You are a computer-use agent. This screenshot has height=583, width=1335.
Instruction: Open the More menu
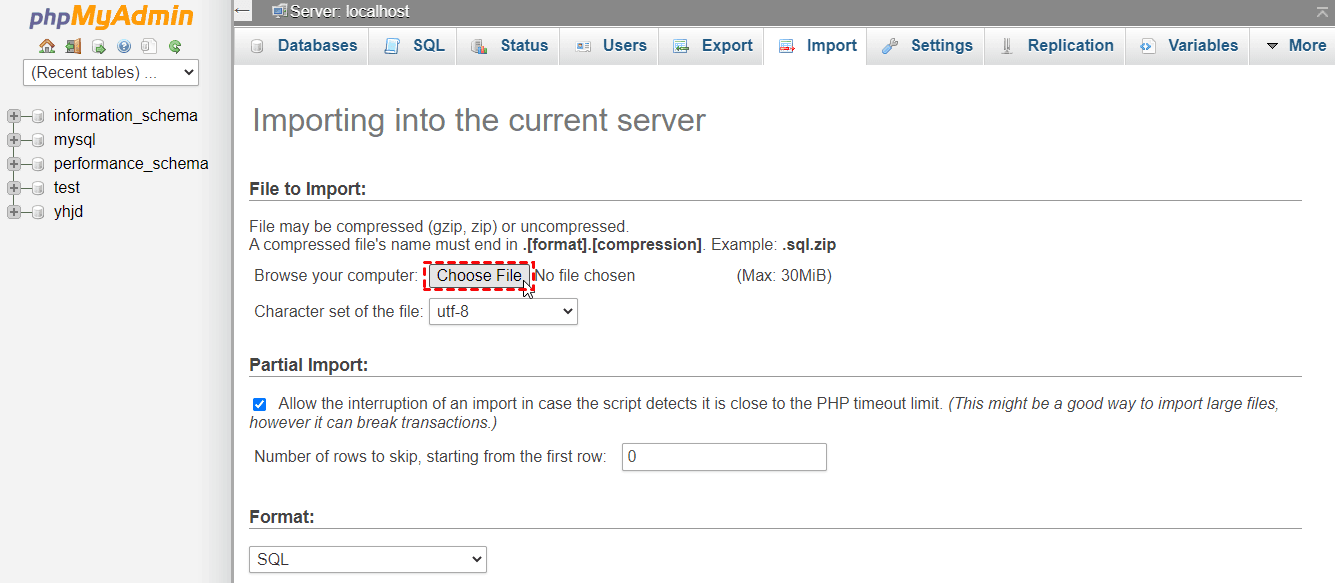coord(1300,45)
